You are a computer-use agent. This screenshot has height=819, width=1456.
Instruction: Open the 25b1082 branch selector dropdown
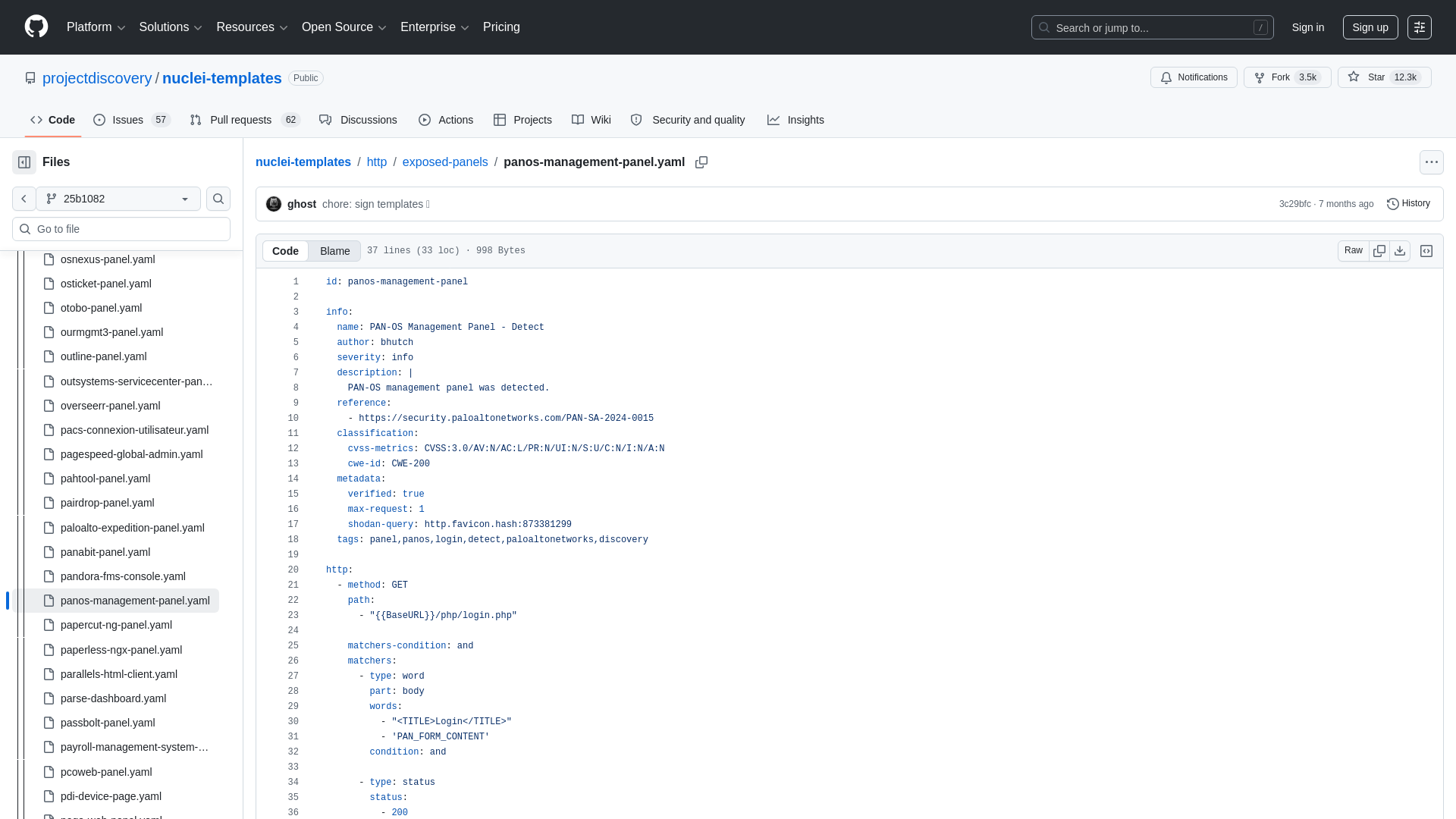pos(118,199)
